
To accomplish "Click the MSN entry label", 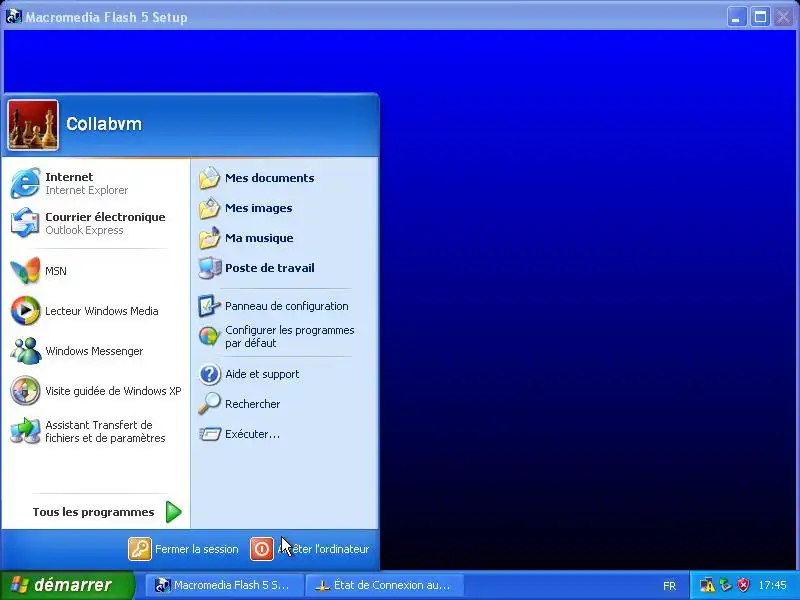I will (56, 271).
